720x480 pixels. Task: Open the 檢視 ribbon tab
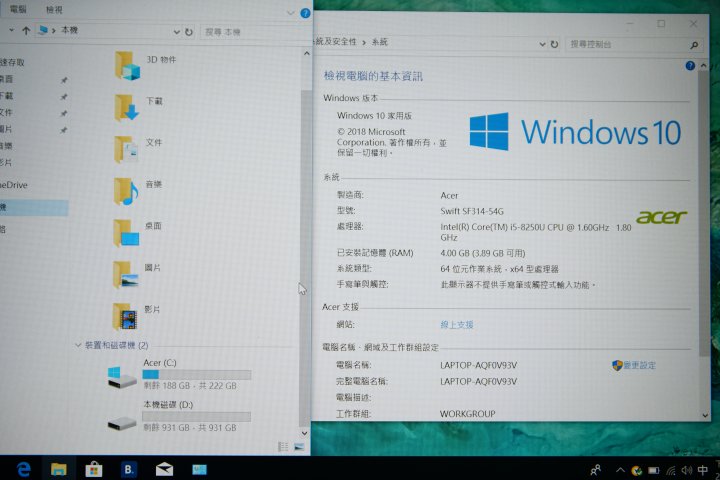point(54,9)
